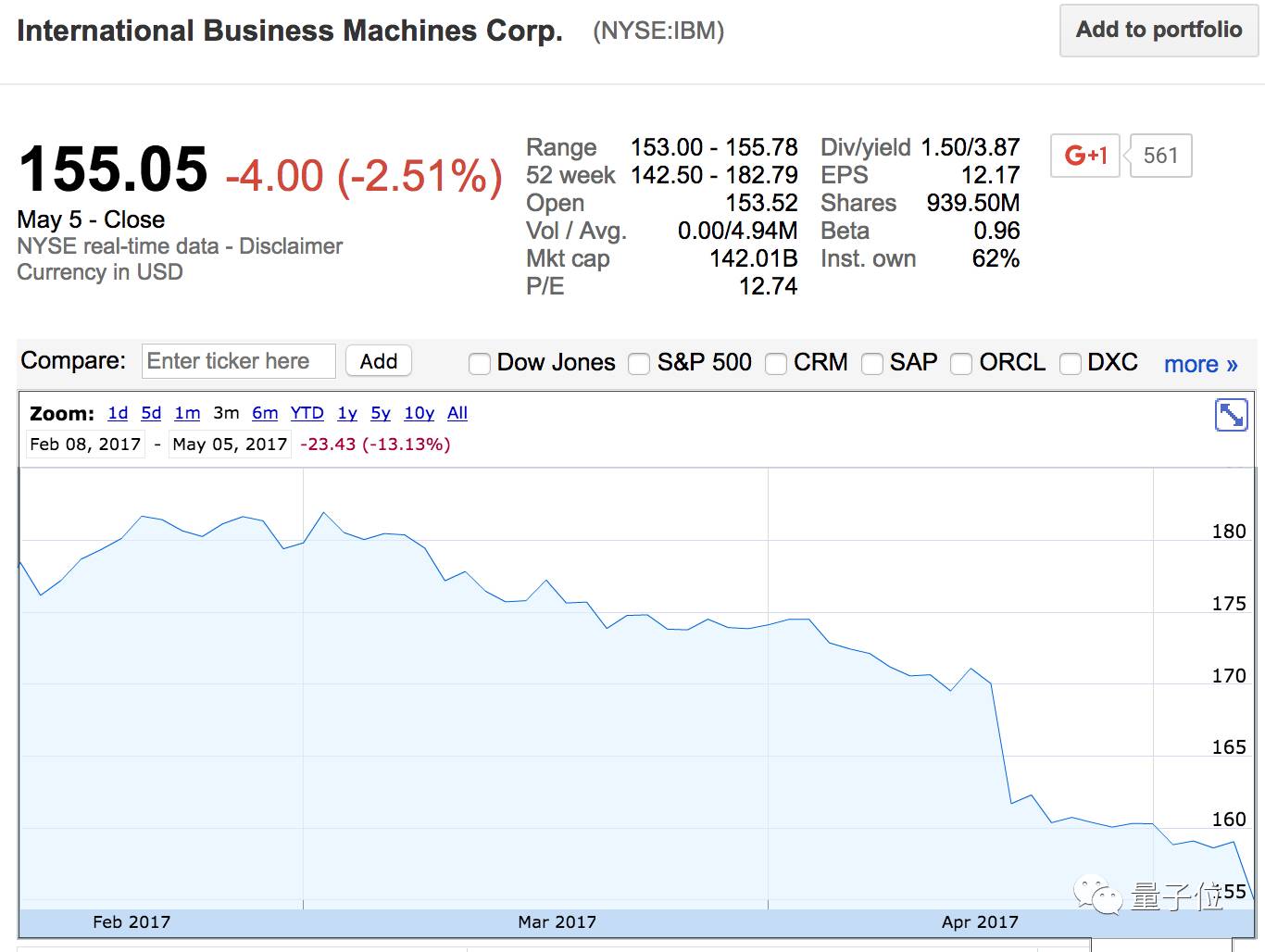Show All-time chart range

(x=457, y=413)
